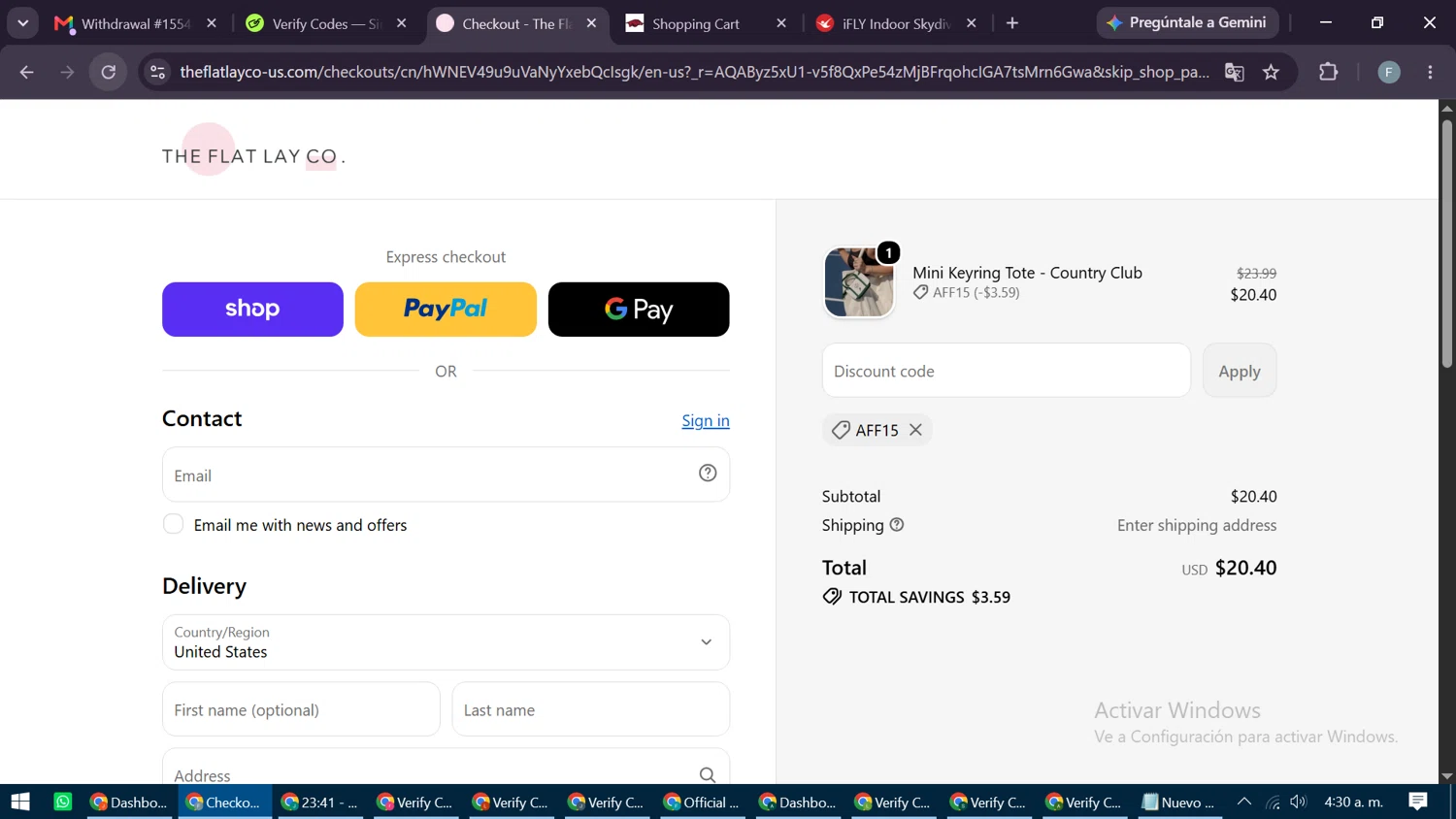Open the iFLY Indoor Skydiving tab

click(896, 23)
